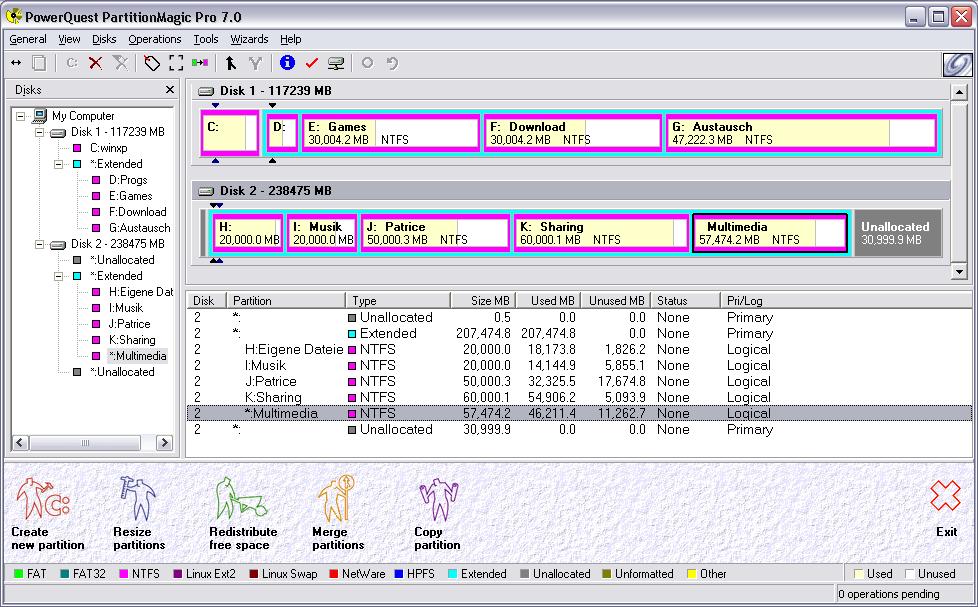Viewport: 978px width, 607px height.
Task: Click the grayed Undelete partition toolbar icon
Action: (x=120, y=63)
